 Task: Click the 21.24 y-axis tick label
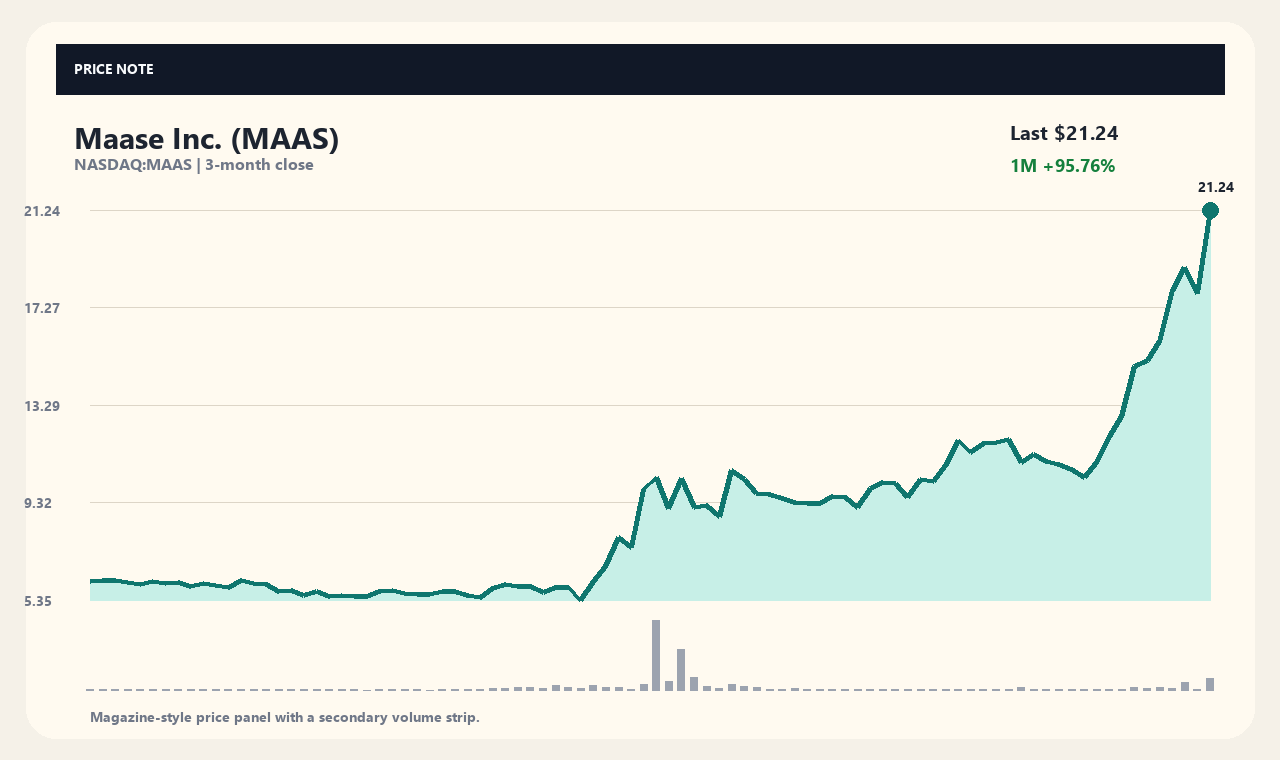coord(43,211)
